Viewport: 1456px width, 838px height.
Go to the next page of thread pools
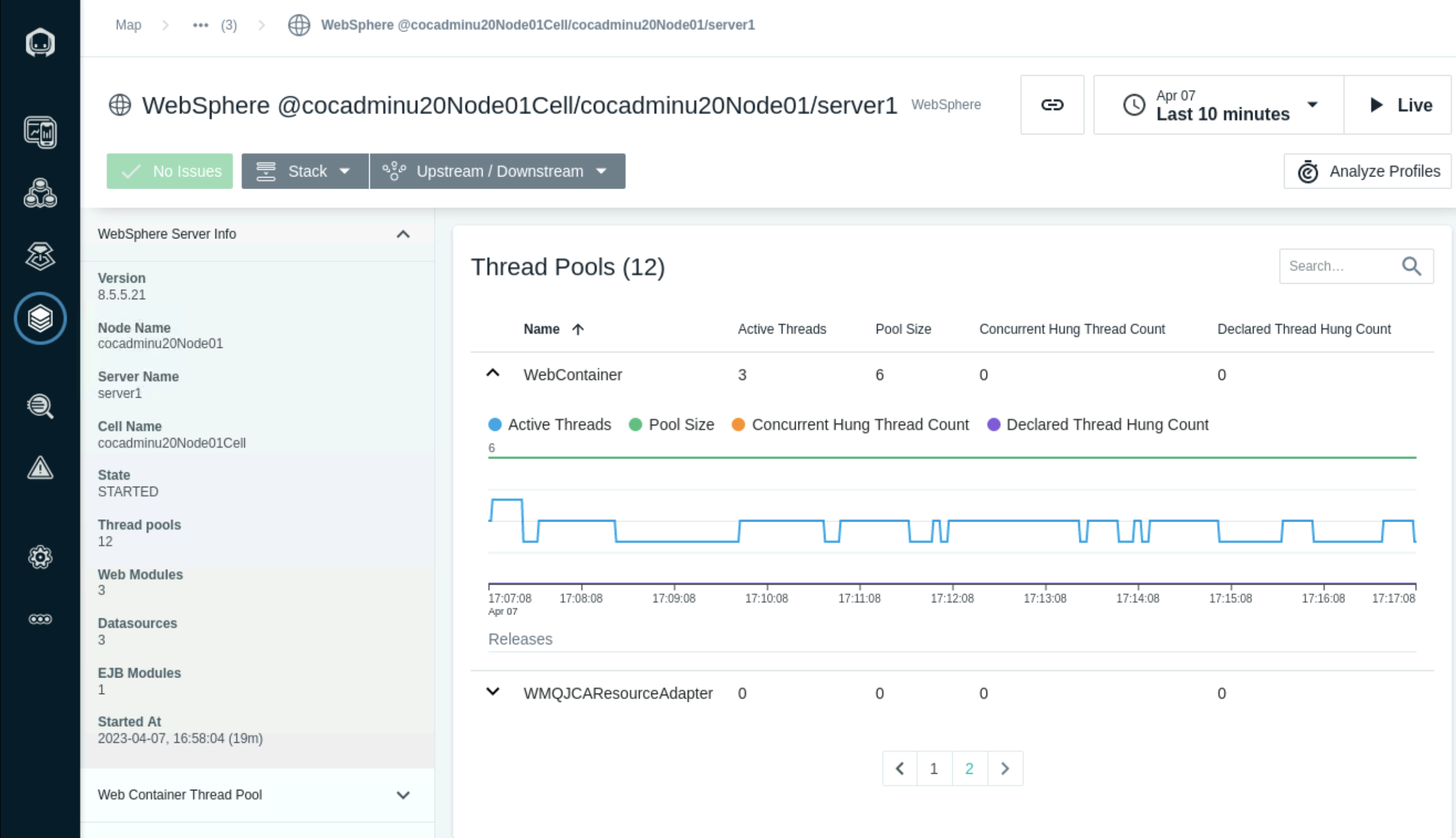(1005, 769)
